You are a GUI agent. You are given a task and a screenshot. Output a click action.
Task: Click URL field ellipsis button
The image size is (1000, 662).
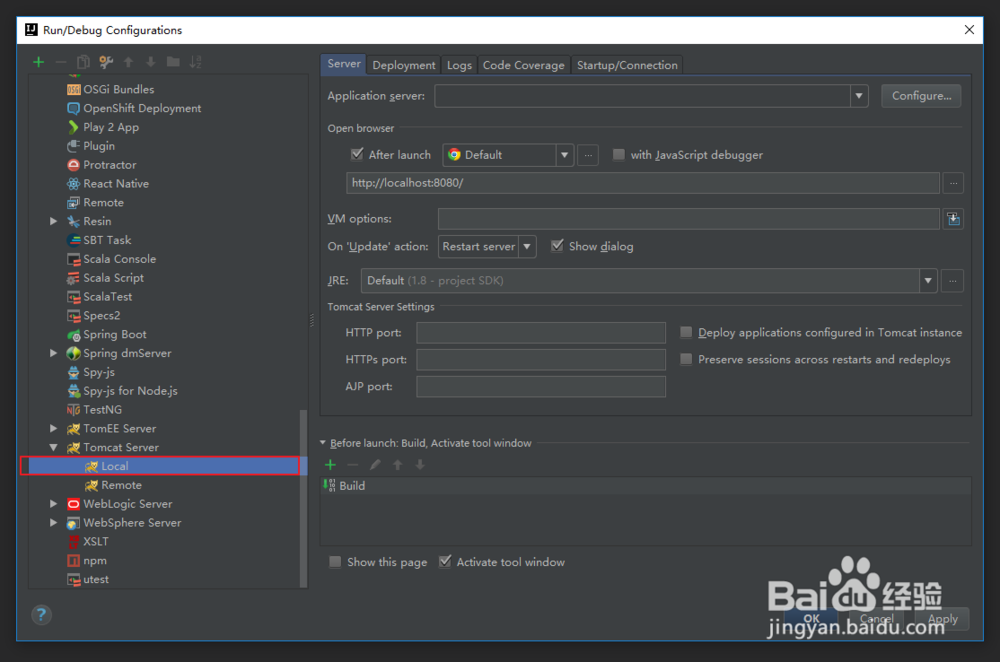coord(953,183)
